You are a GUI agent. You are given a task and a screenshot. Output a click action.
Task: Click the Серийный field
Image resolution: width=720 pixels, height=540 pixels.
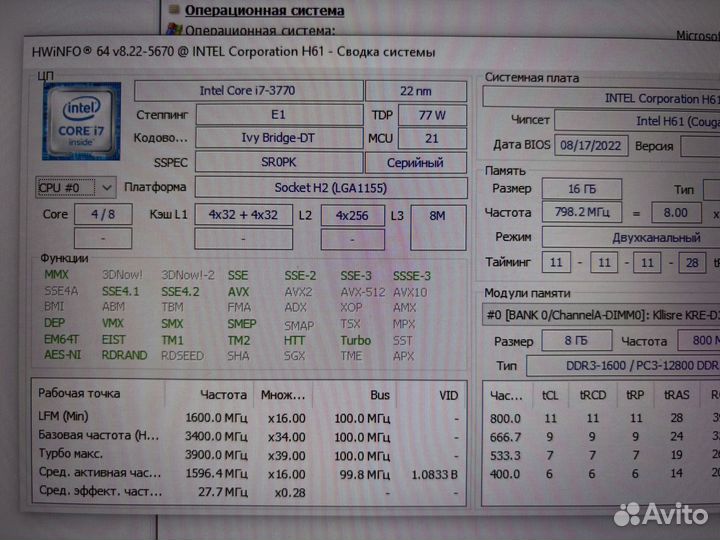pos(416,163)
